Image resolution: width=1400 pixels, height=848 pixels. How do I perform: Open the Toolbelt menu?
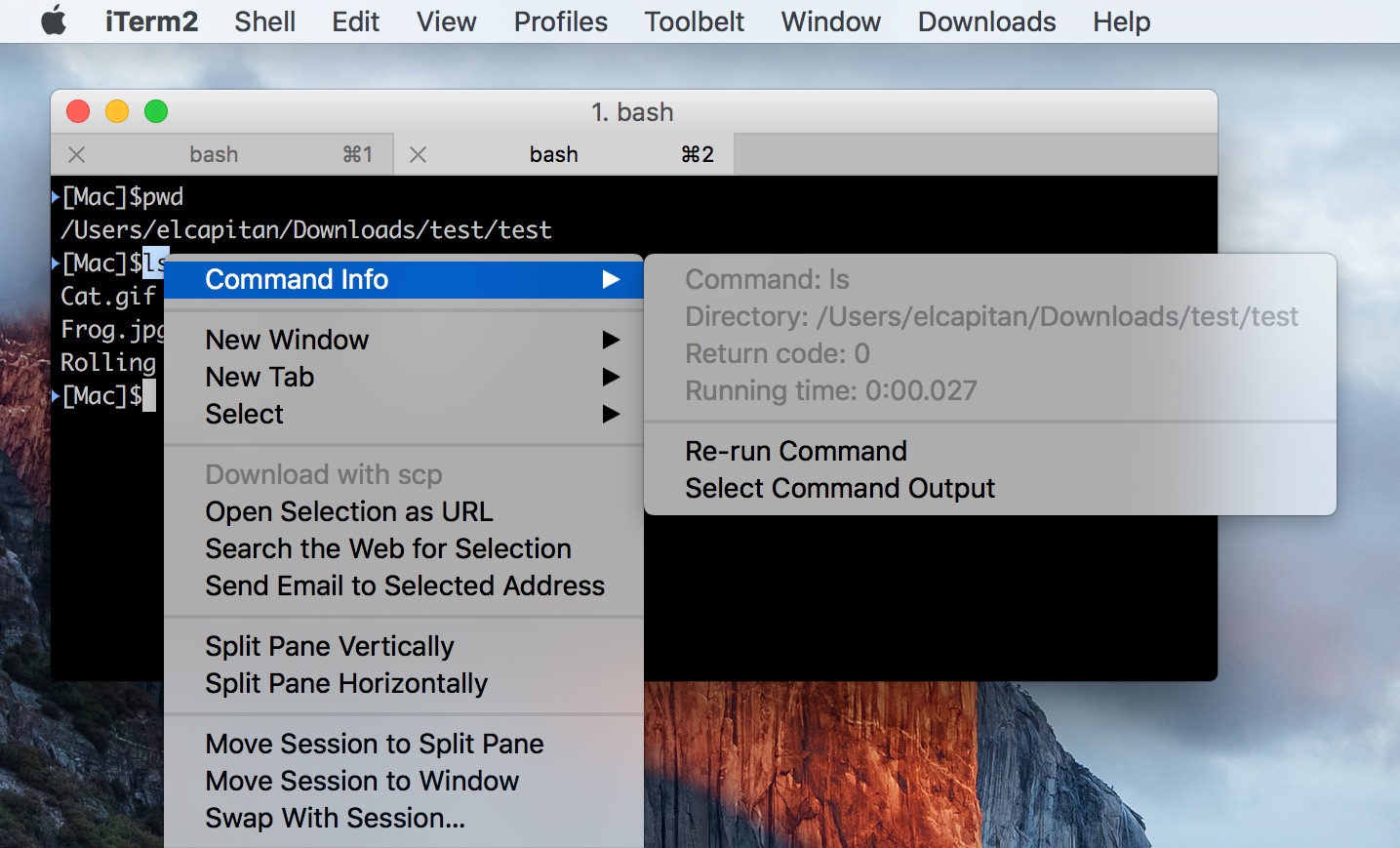[694, 21]
